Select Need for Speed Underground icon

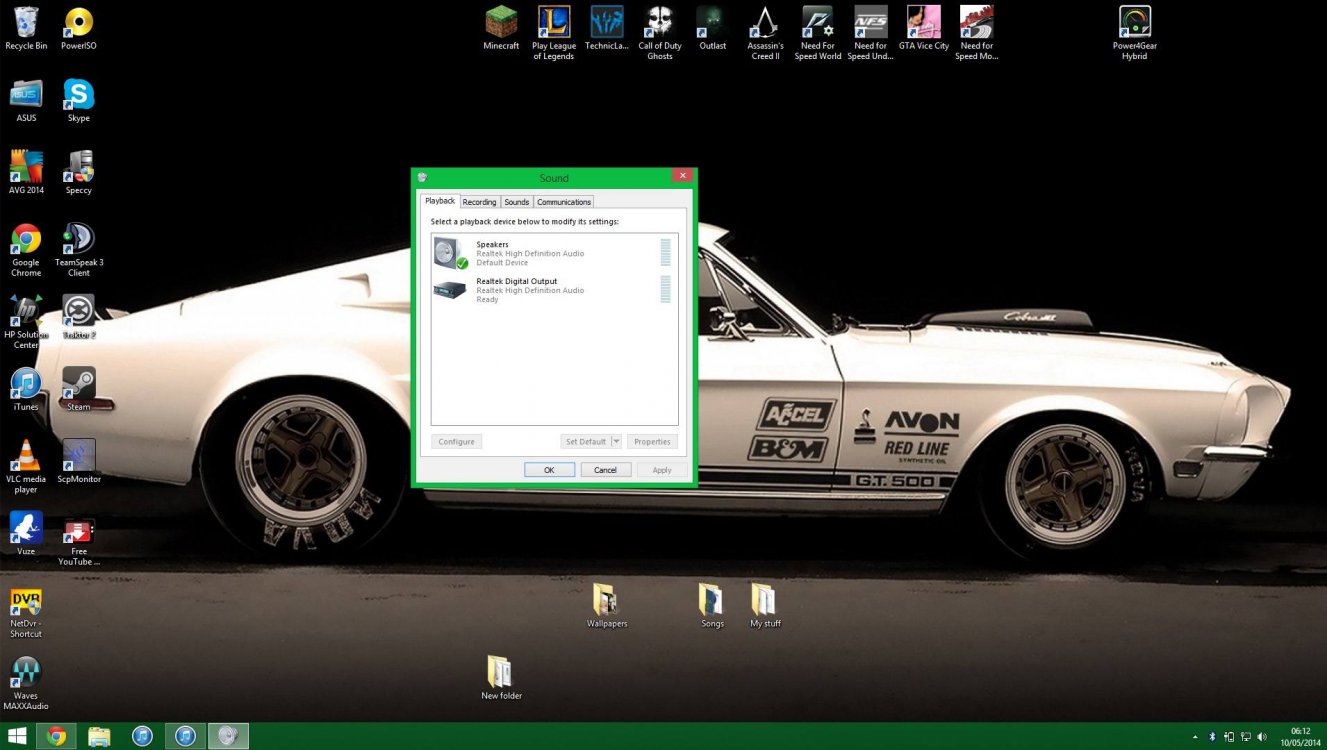871,33
